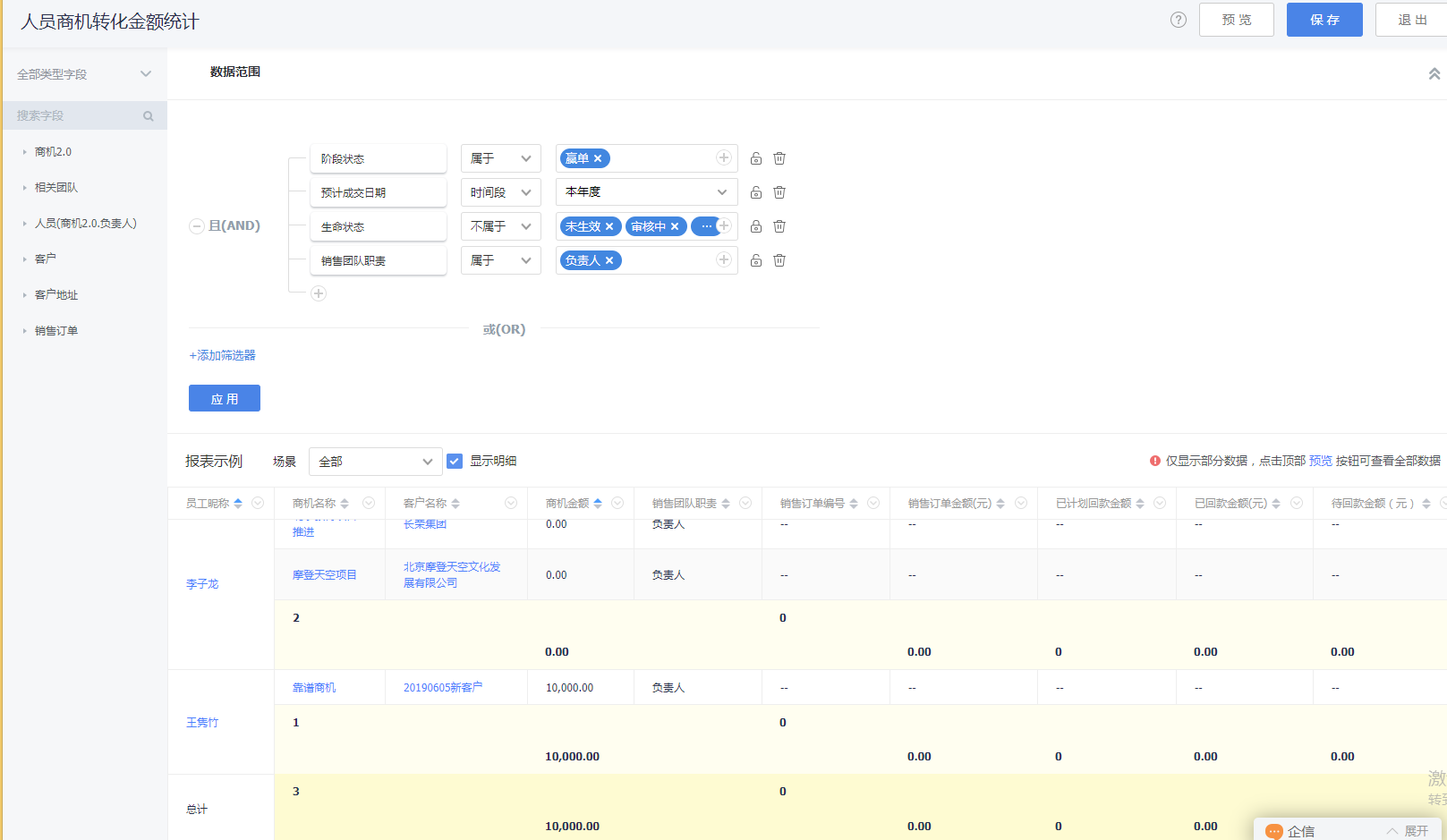Open customer 20190605新客户
The image size is (1447, 840).
443,687
